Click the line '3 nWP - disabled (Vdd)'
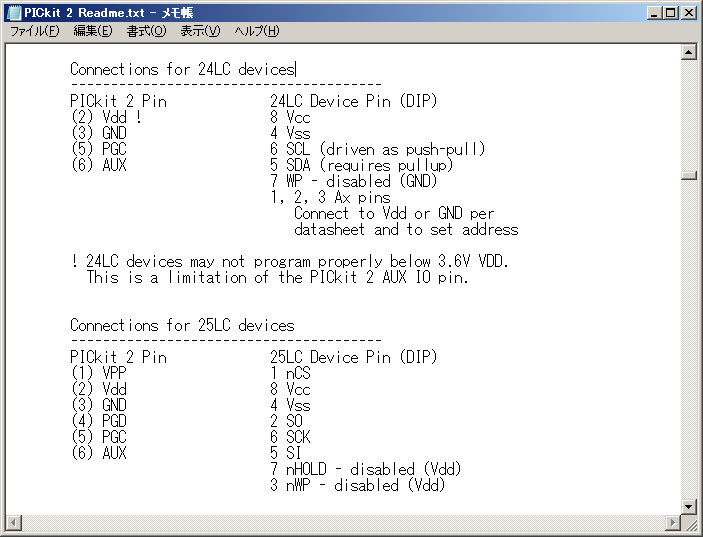This screenshot has height=537, width=703. (x=357, y=485)
